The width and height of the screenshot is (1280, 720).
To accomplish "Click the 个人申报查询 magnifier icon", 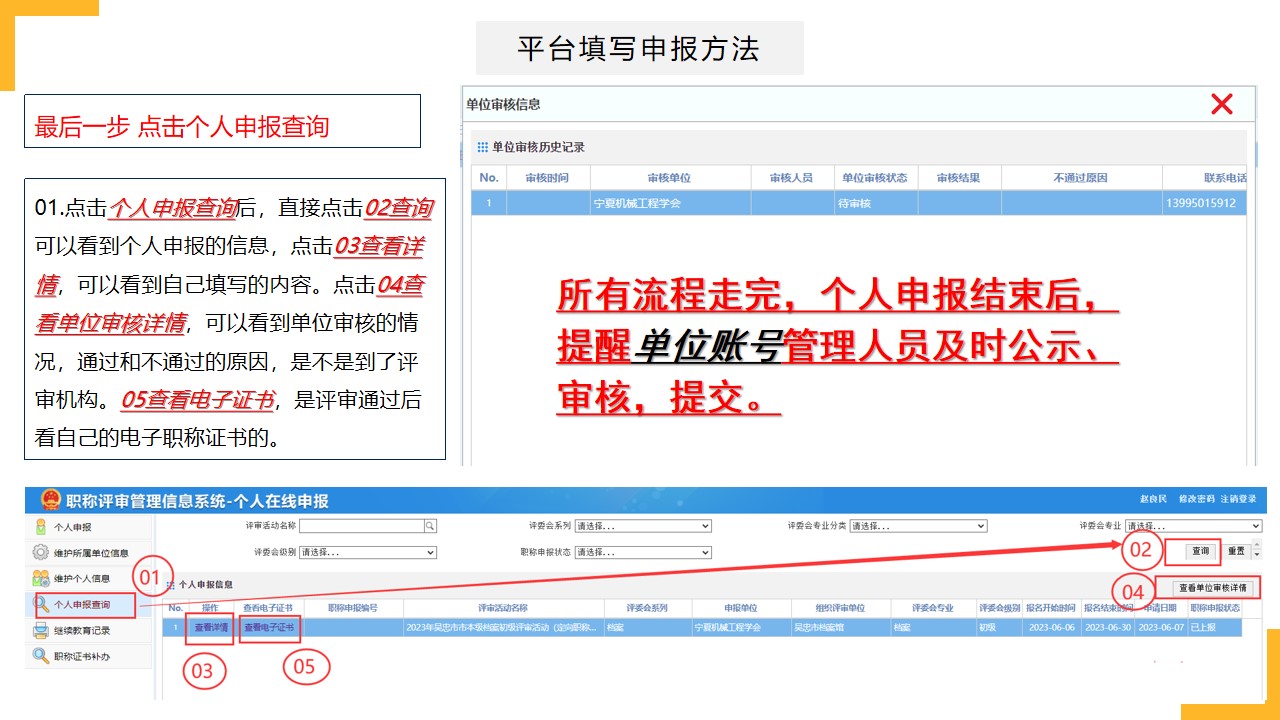I will 42,604.
